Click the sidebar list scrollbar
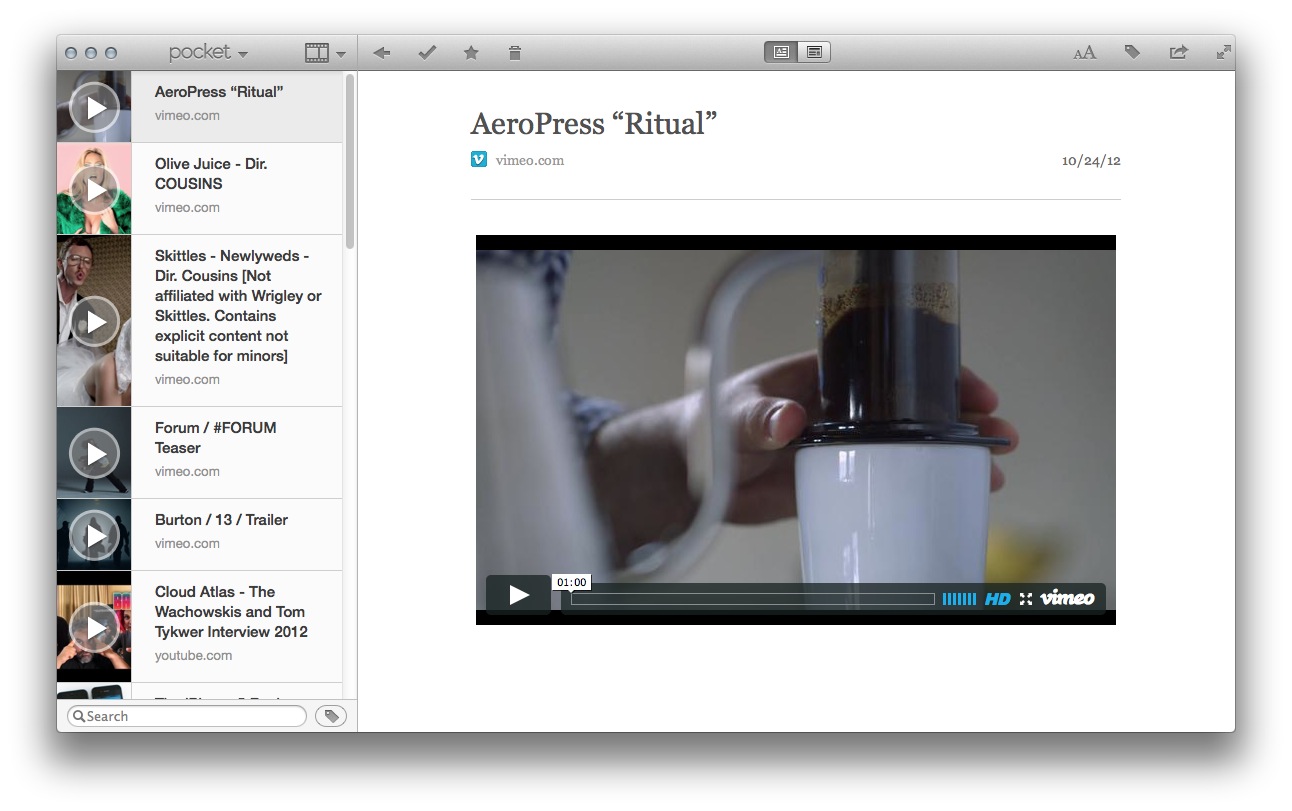The image size is (1292, 811). tap(350, 161)
